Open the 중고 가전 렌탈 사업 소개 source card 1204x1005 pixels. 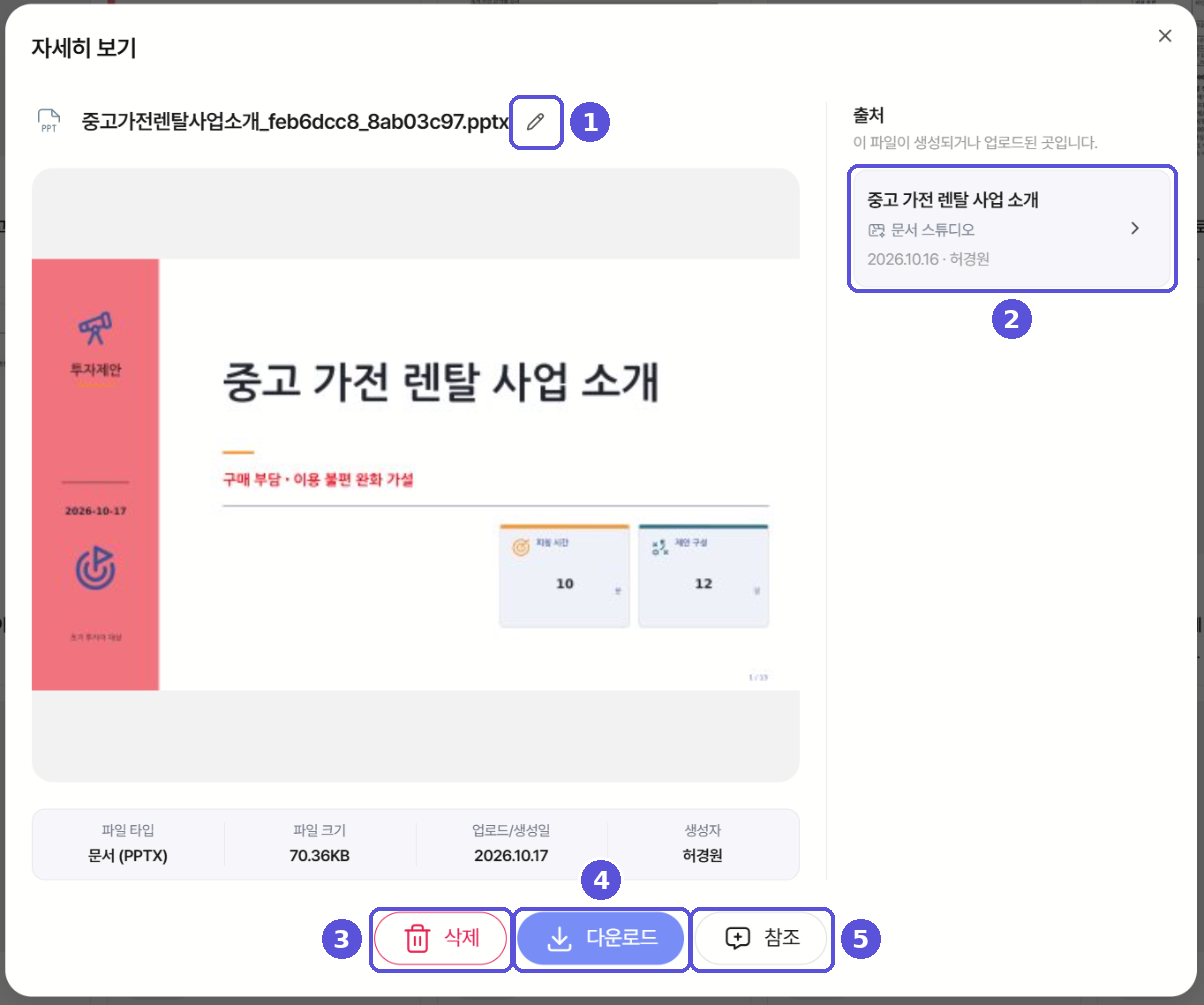point(1011,229)
